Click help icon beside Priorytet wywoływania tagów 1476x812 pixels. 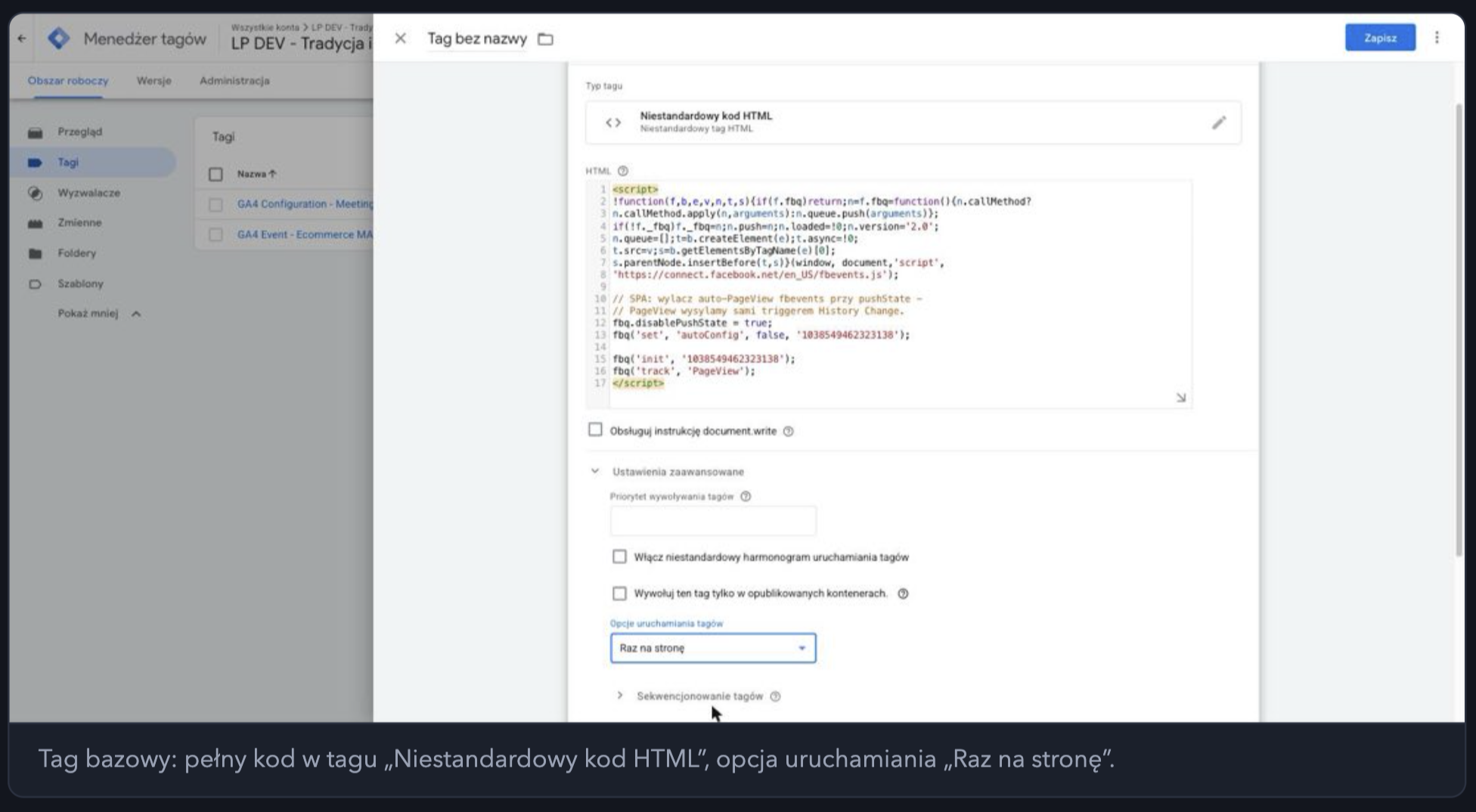click(746, 497)
